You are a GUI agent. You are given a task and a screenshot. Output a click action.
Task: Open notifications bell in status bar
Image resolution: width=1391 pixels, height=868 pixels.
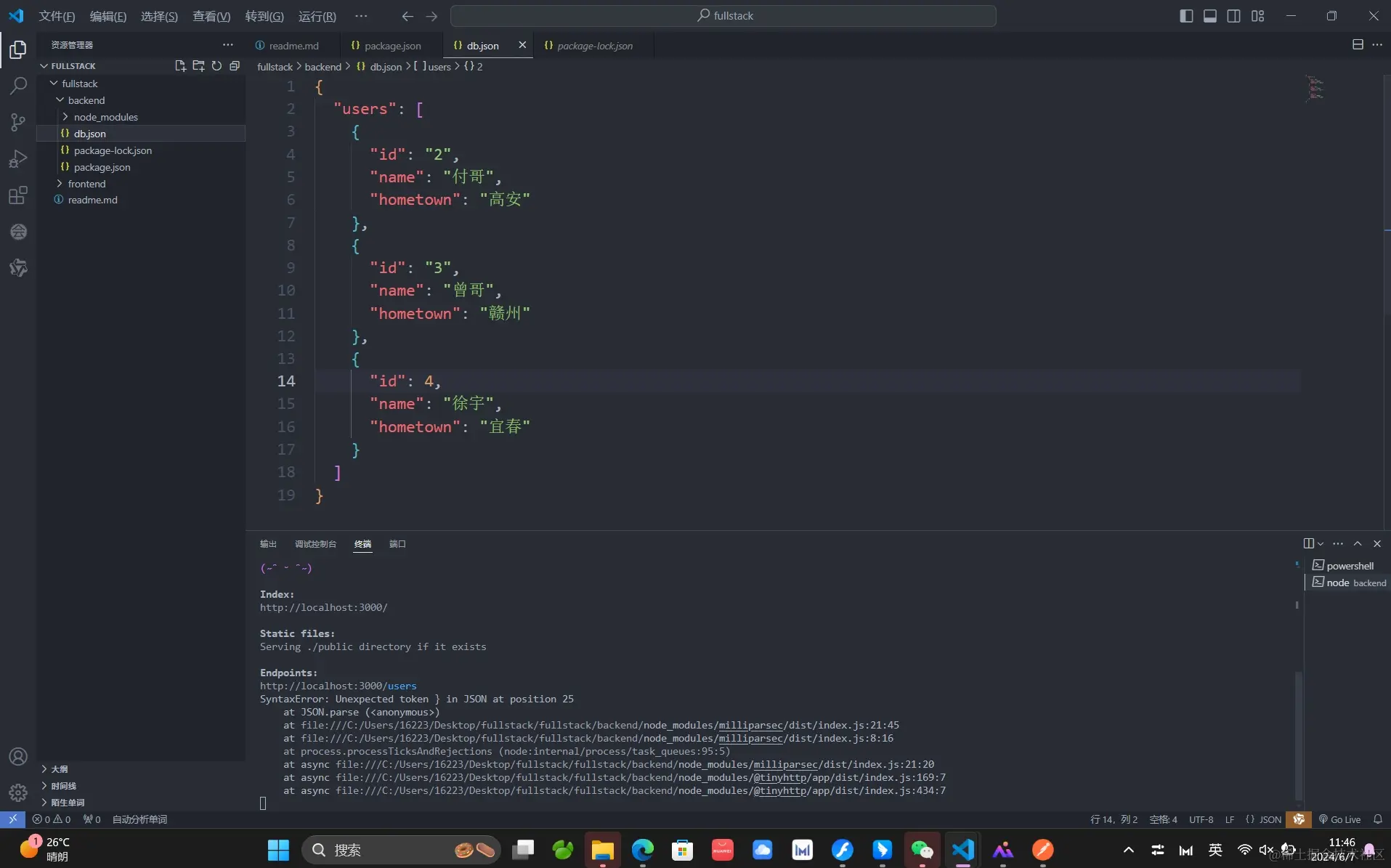point(1377,819)
